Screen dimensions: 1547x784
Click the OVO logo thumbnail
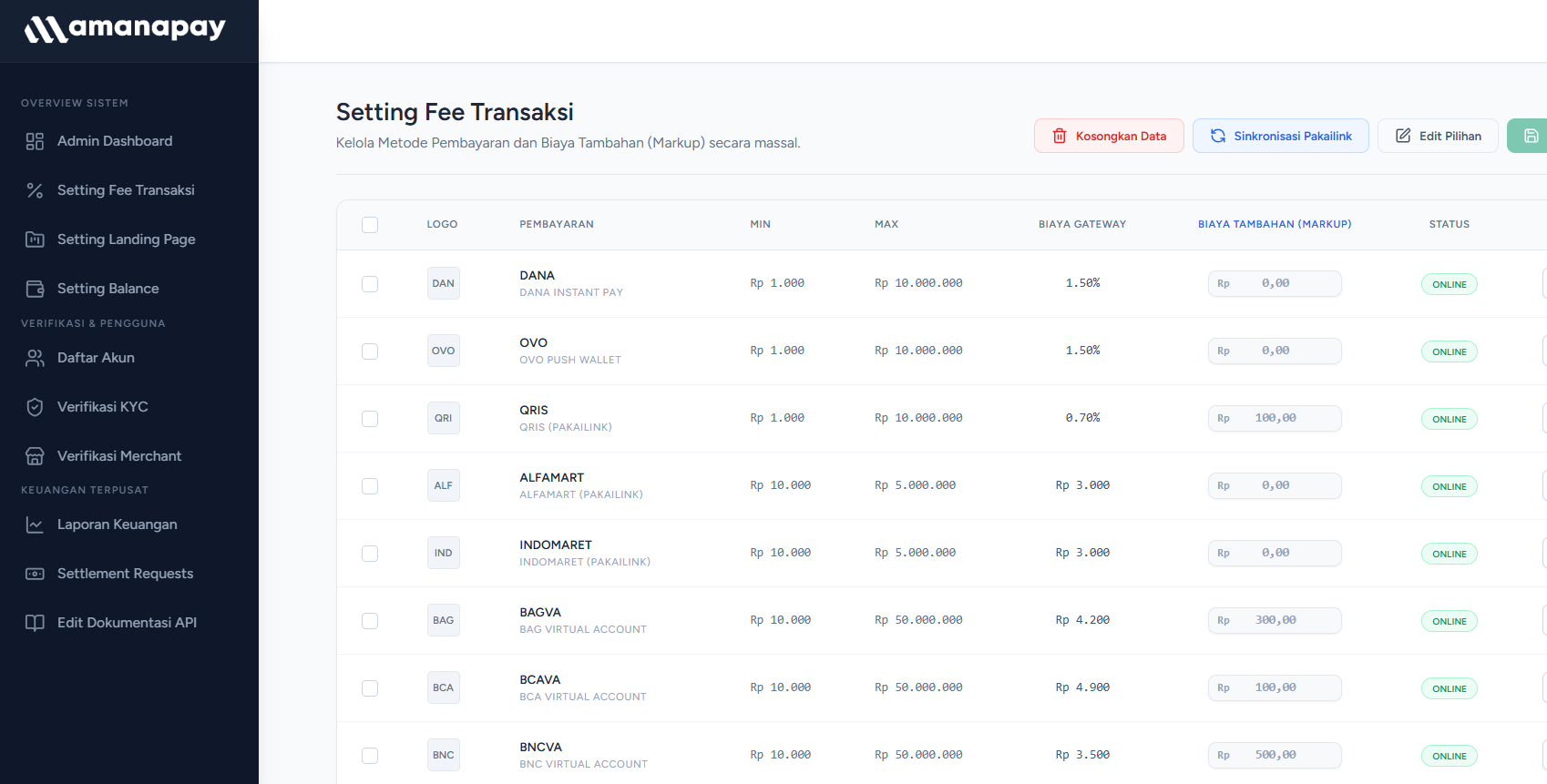[443, 351]
